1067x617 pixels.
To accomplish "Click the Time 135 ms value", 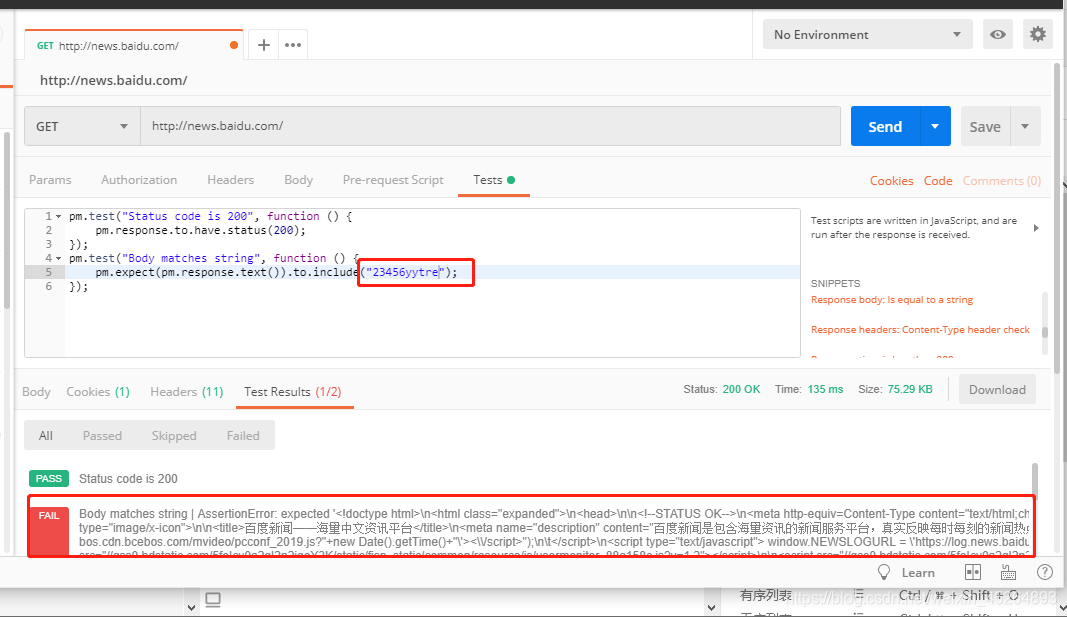I will pos(825,389).
